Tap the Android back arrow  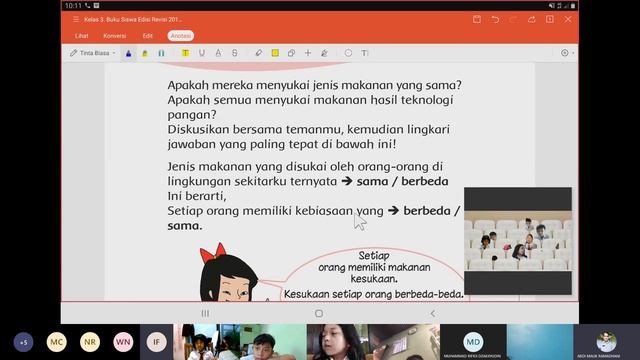click(433, 313)
